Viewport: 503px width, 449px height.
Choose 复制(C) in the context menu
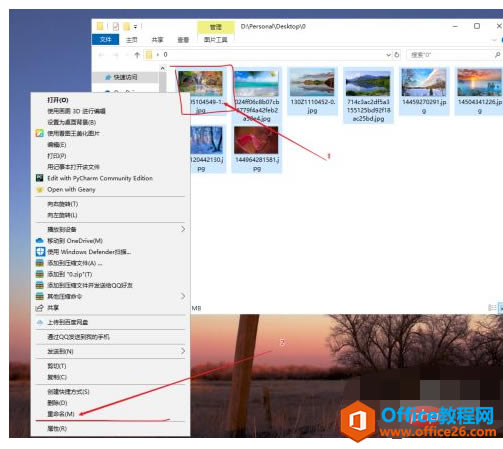[x=57, y=377]
